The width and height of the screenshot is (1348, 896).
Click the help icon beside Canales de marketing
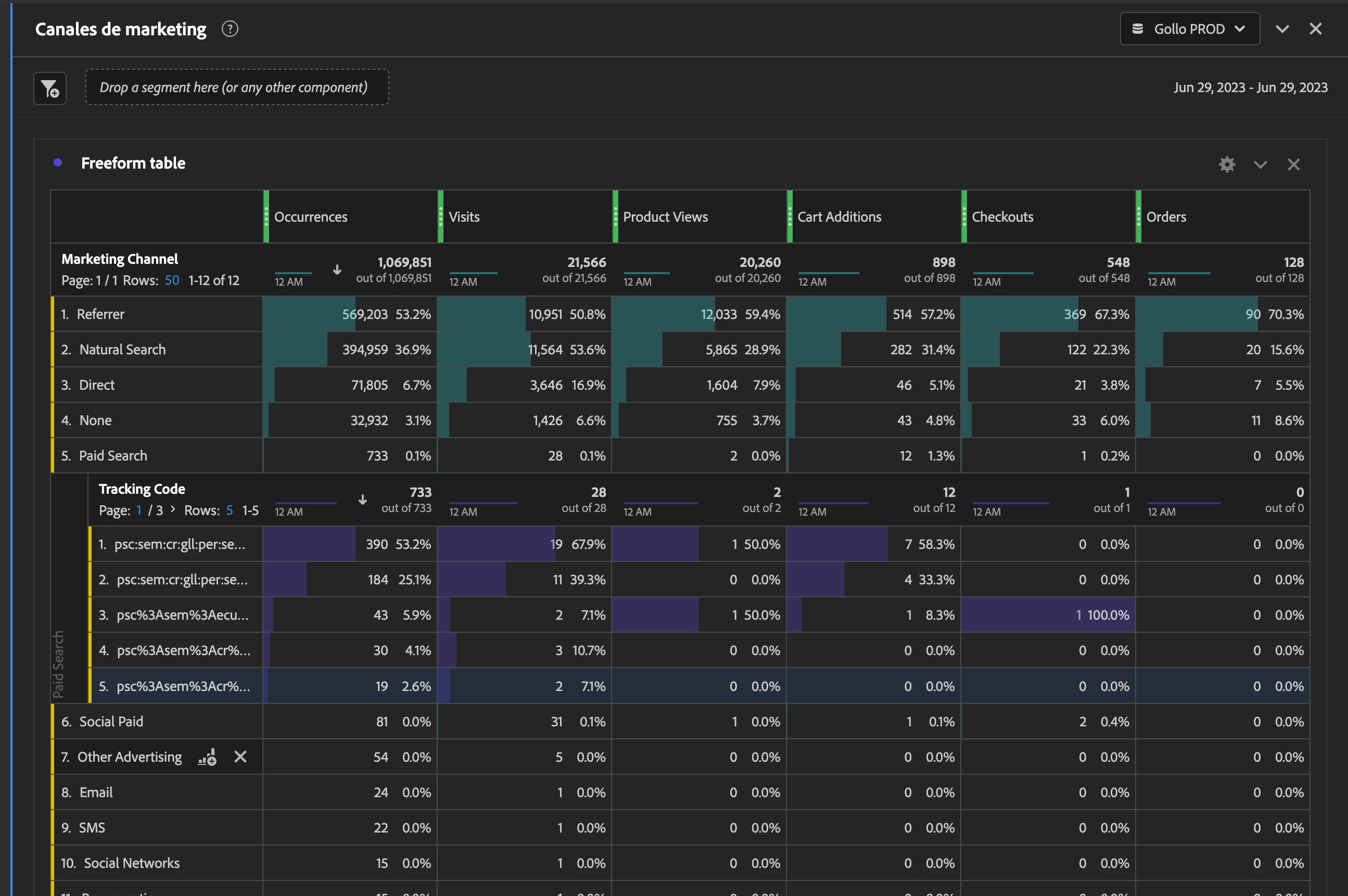point(230,29)
